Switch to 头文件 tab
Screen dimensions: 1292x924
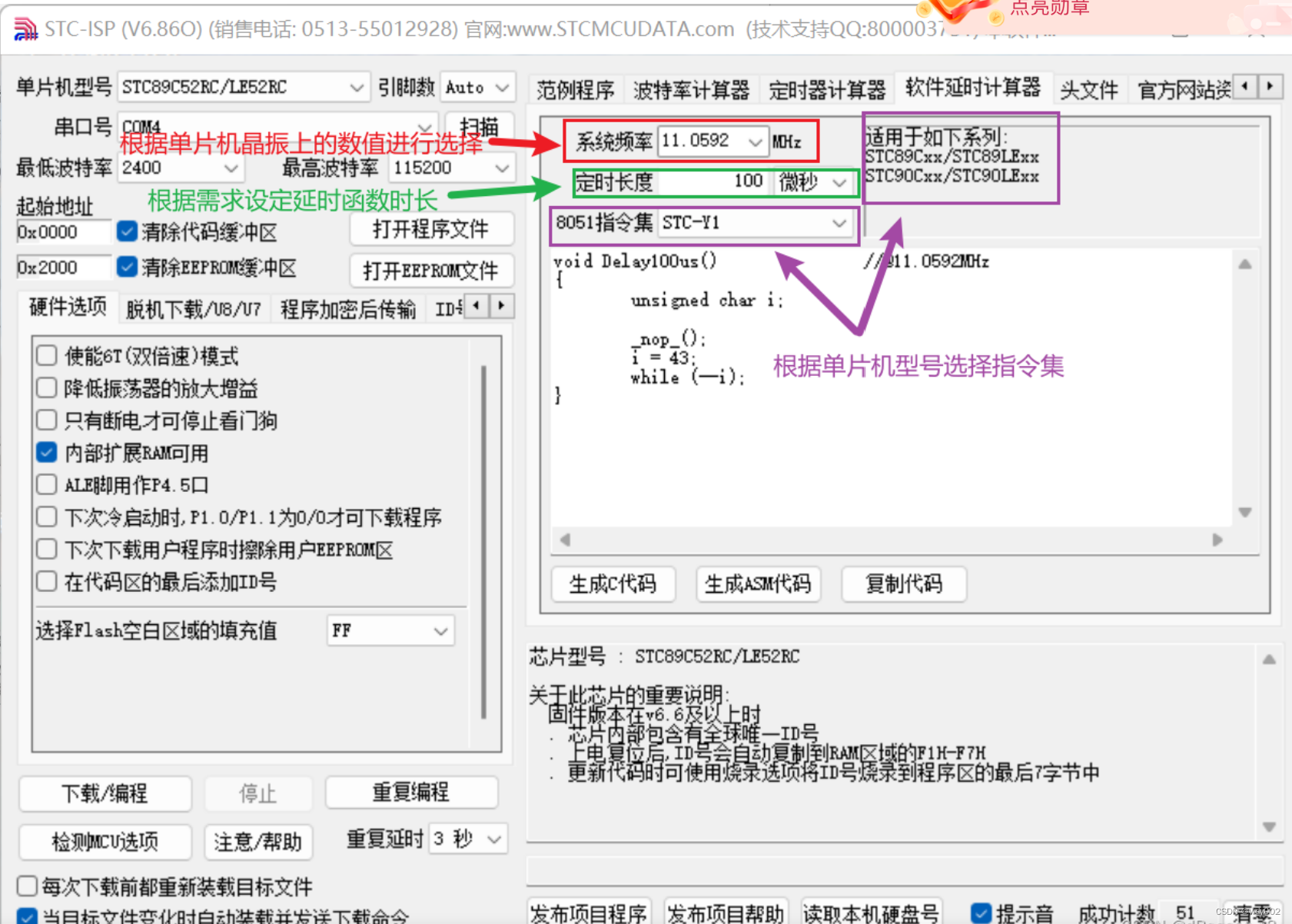coord(1089,91)
